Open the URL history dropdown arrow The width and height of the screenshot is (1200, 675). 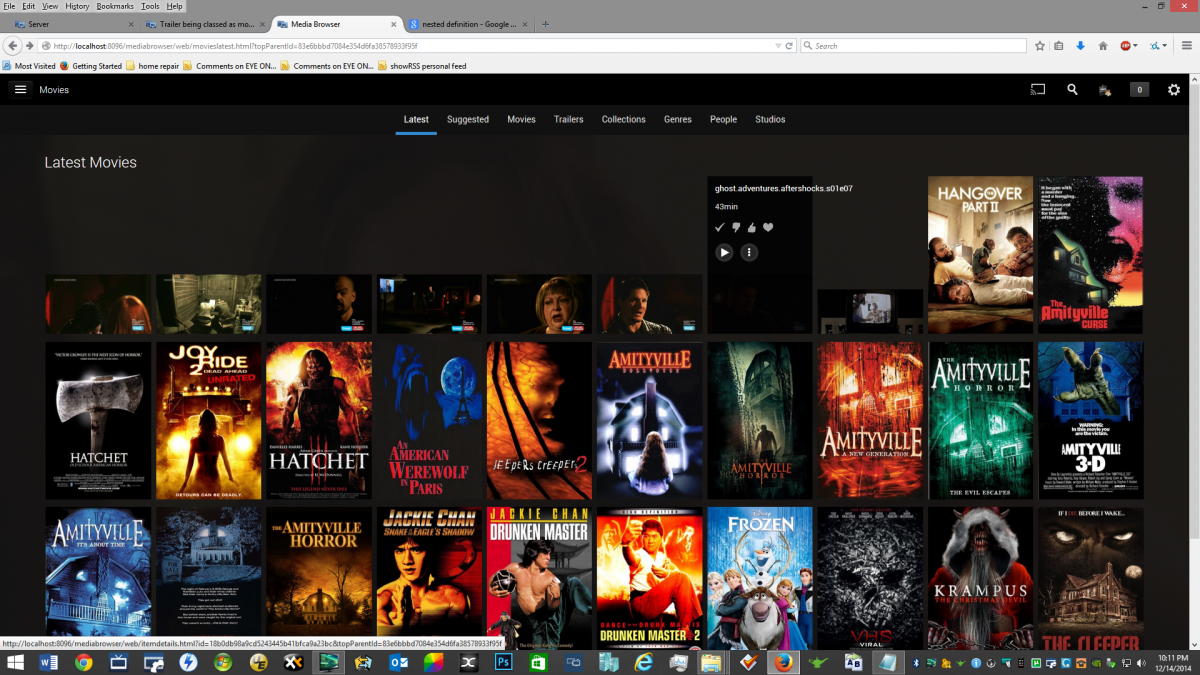coord(778,46)
